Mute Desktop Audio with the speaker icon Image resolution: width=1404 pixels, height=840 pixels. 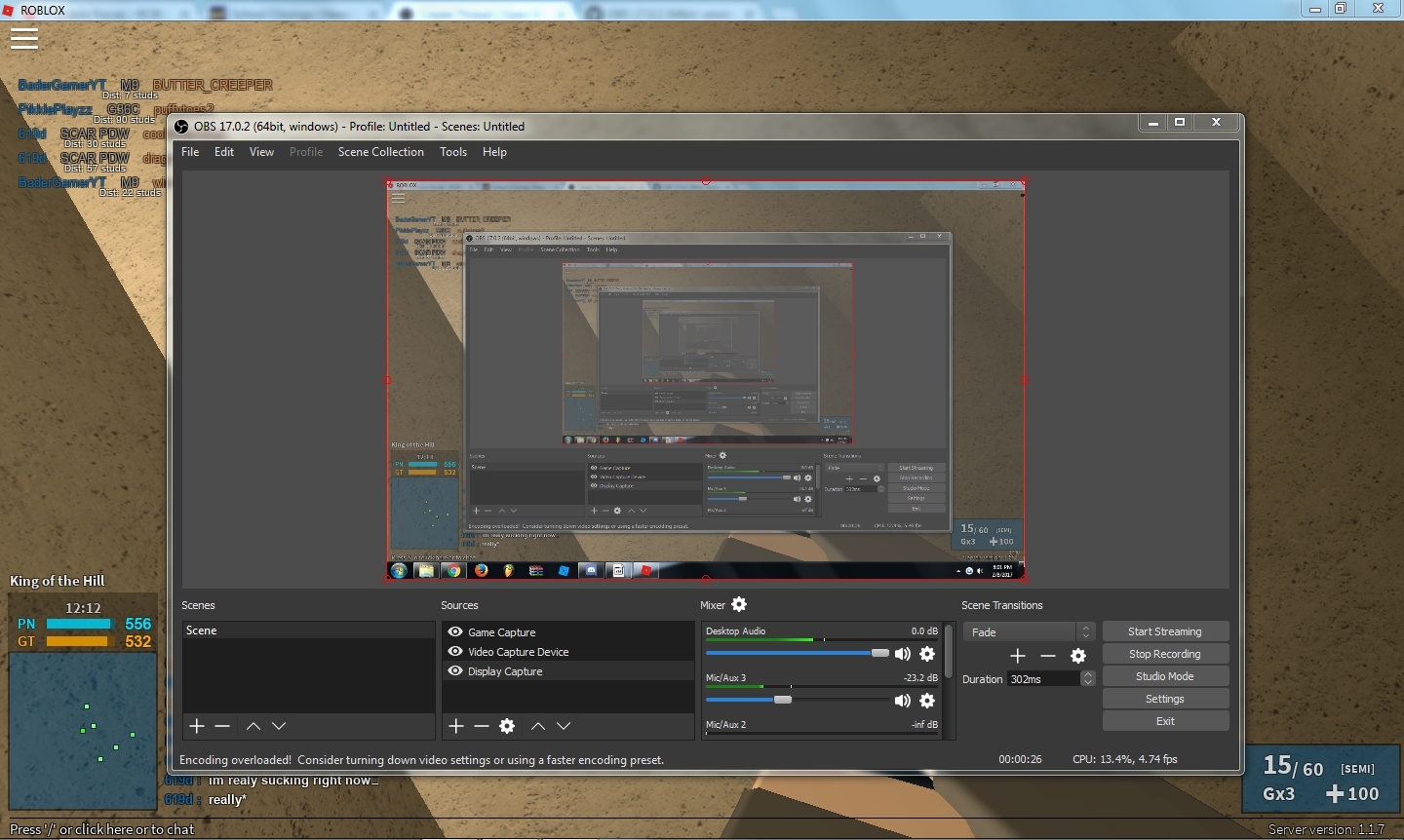[x=903, y=654]
